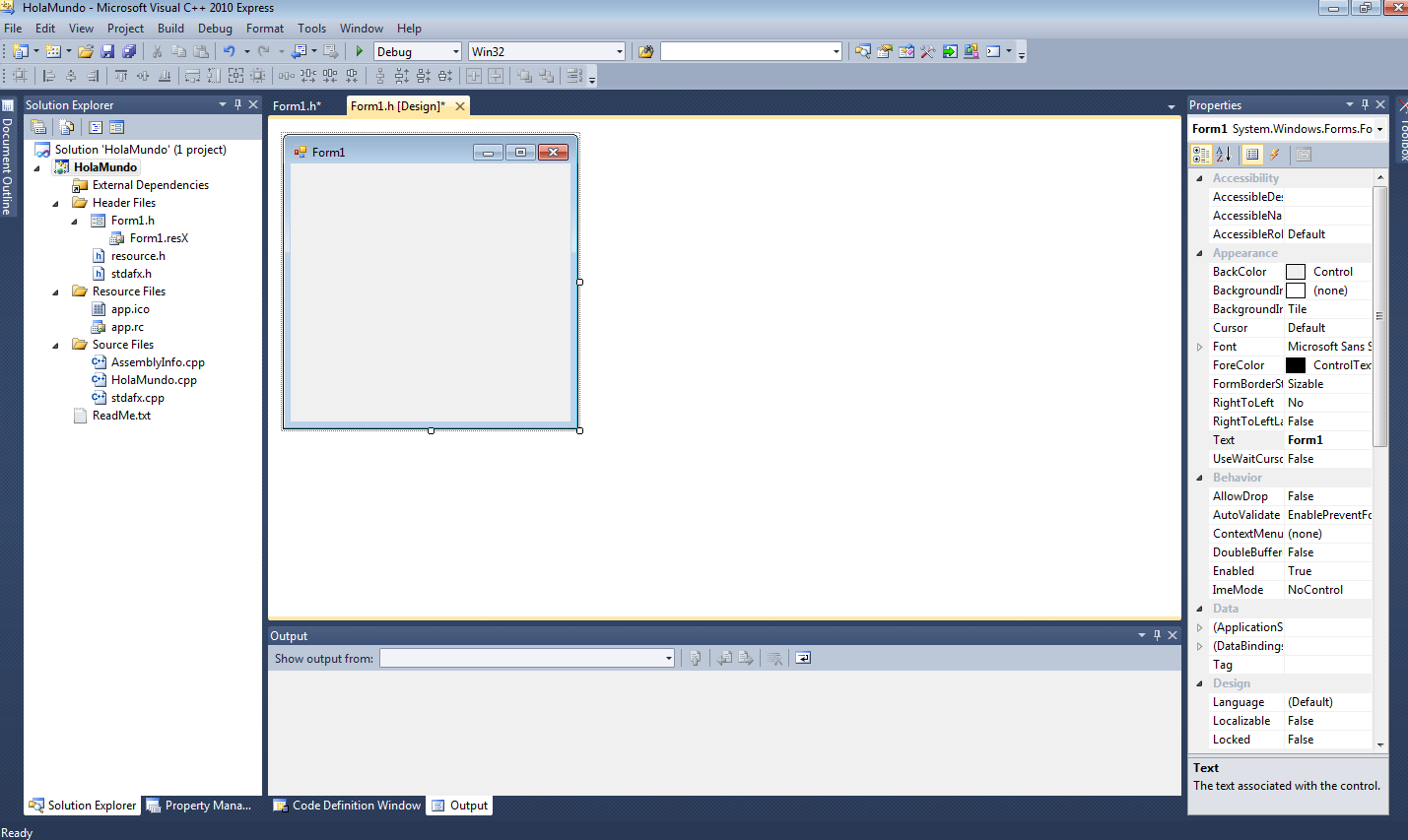The width and height of the screenshot is (1408, 840).
Task: Click the Align to Grid layout icon
Action: tap(20, 75)
